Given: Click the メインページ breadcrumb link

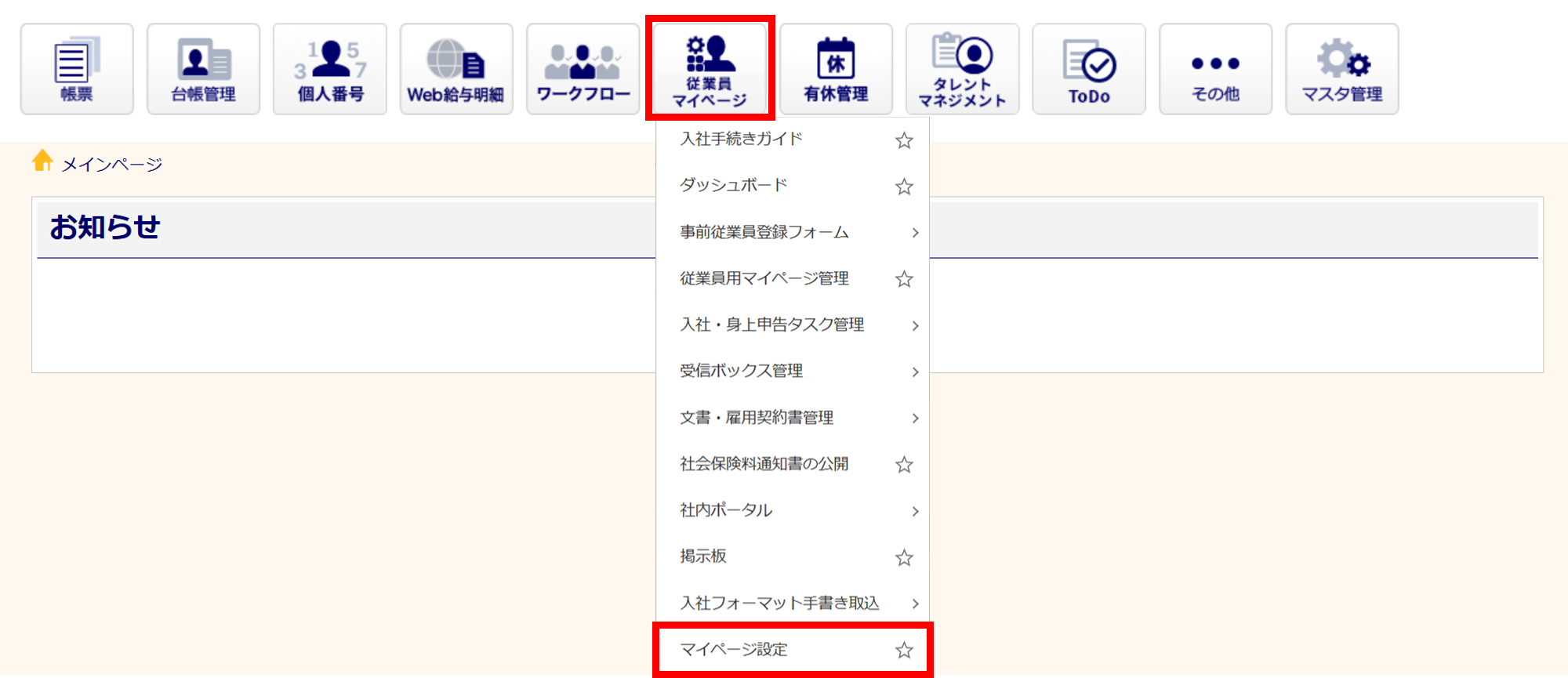Looking at the screenshot, I should 111,165.
